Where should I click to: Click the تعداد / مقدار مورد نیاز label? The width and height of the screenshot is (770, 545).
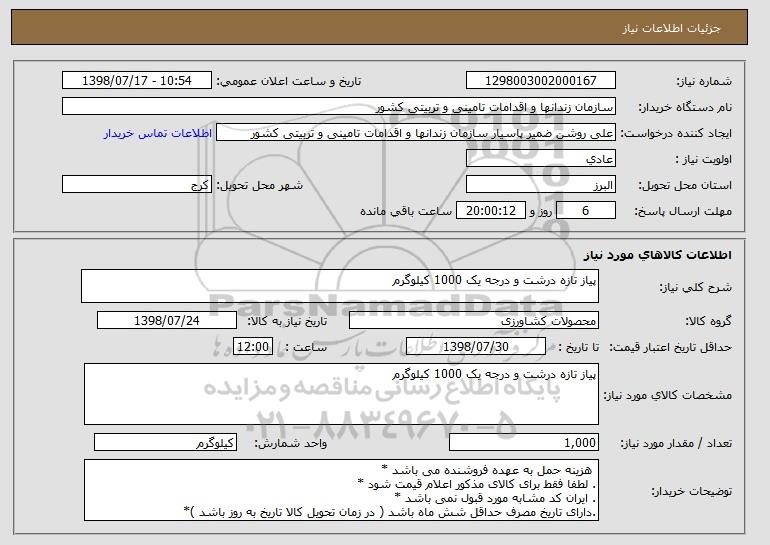pyautogui.click(x=676, y=443)
